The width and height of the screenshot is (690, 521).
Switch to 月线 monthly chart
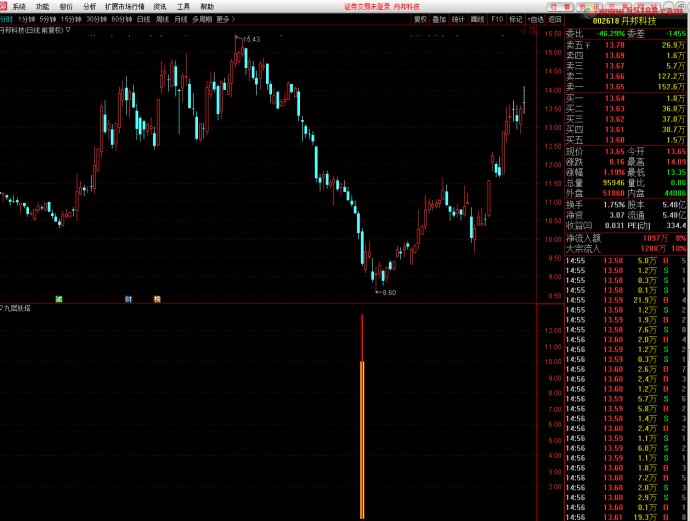[181, 19]
